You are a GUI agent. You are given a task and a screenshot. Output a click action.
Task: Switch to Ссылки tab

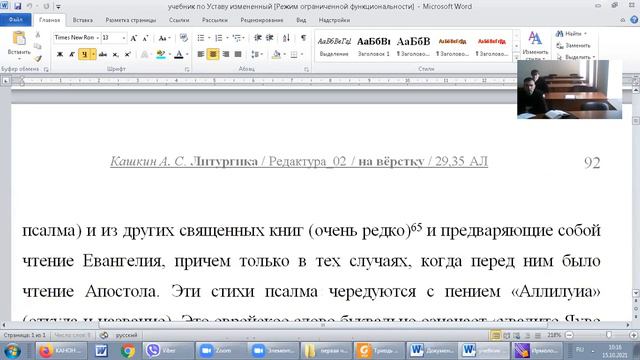click(x=179, y=20)
